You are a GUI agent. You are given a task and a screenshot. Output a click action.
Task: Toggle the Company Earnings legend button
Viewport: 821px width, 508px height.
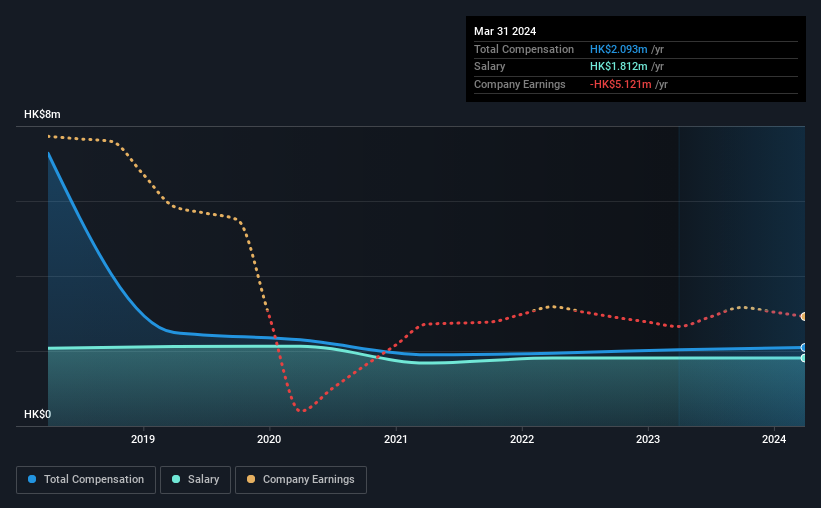point(301,480)
